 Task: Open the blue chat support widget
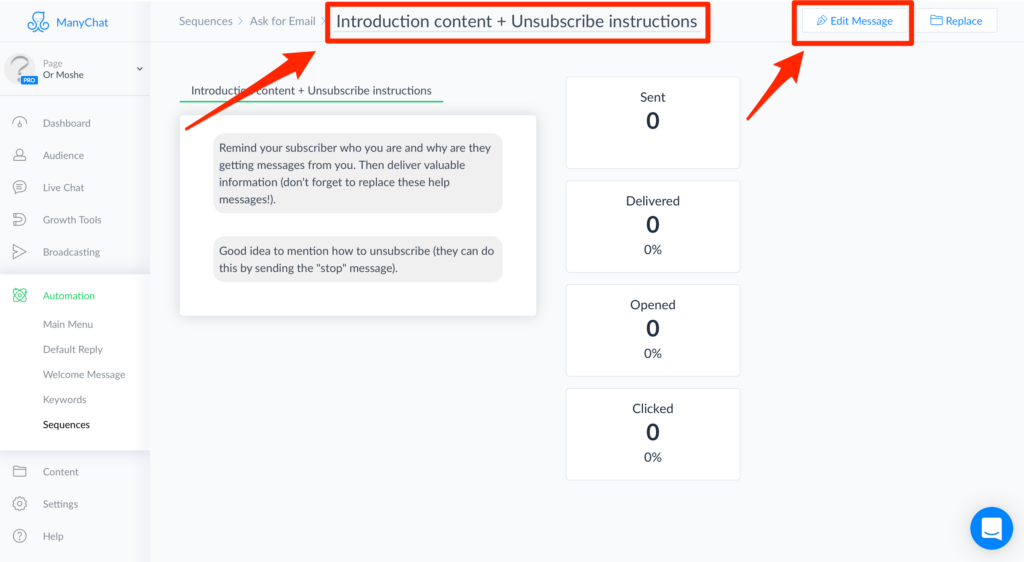coord(991,528)
